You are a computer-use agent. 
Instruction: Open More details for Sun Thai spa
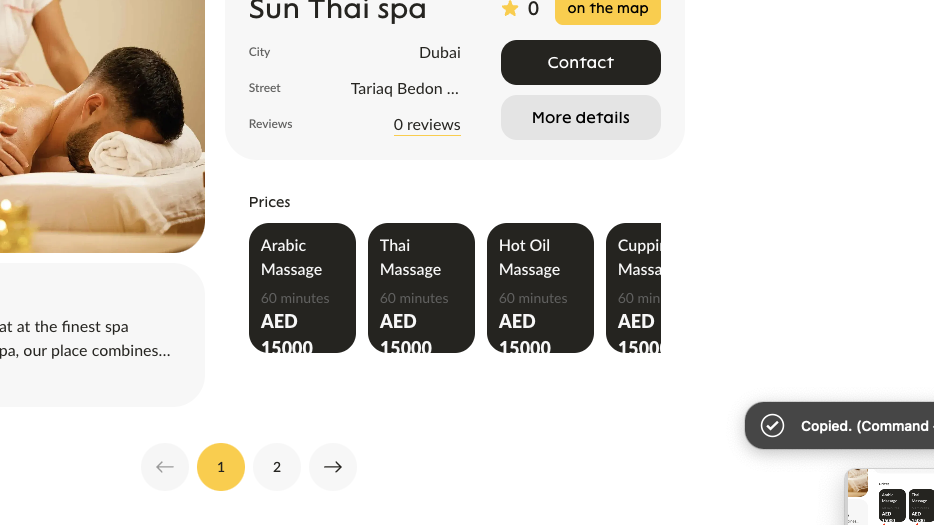[580, 118]
